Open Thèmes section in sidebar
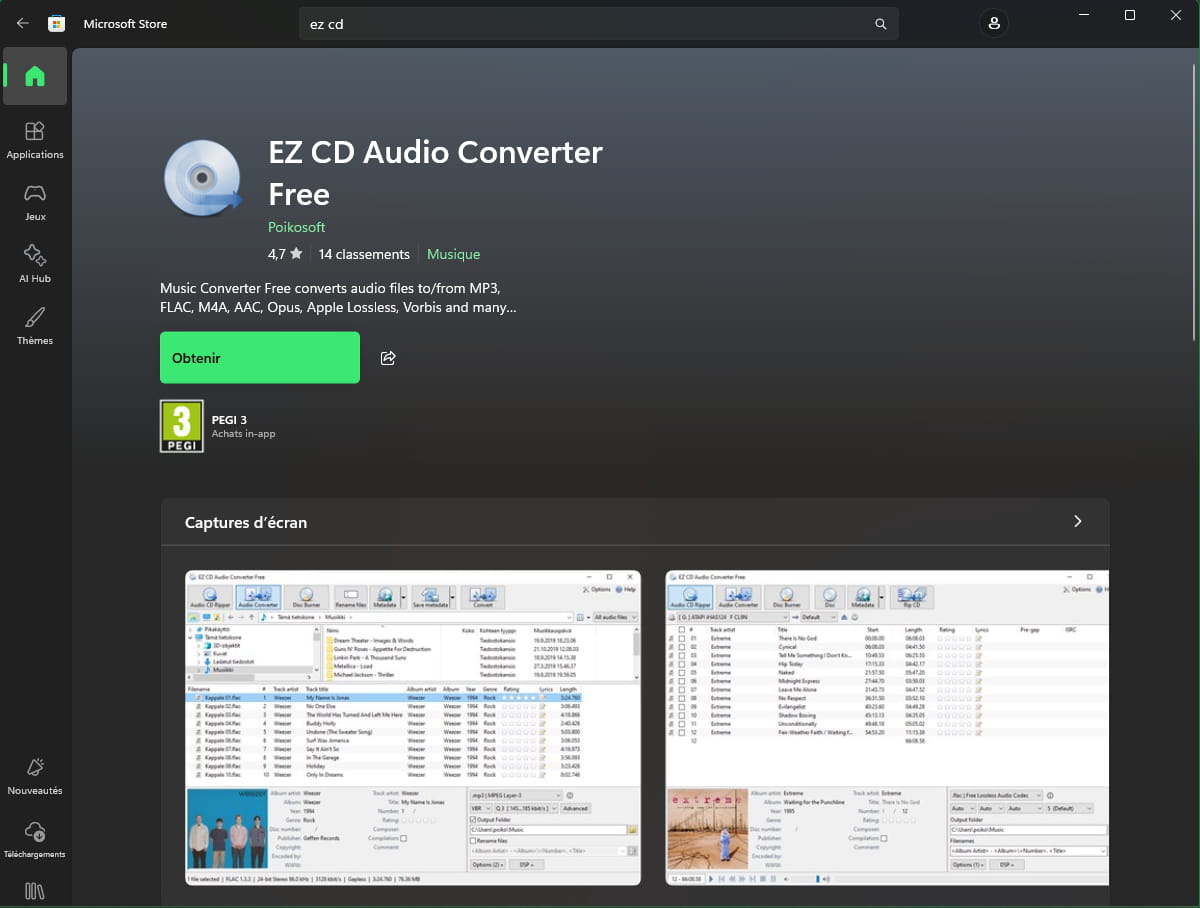Image resolution: width=1200 pixels, height=908 pixels. coord(35,325)
